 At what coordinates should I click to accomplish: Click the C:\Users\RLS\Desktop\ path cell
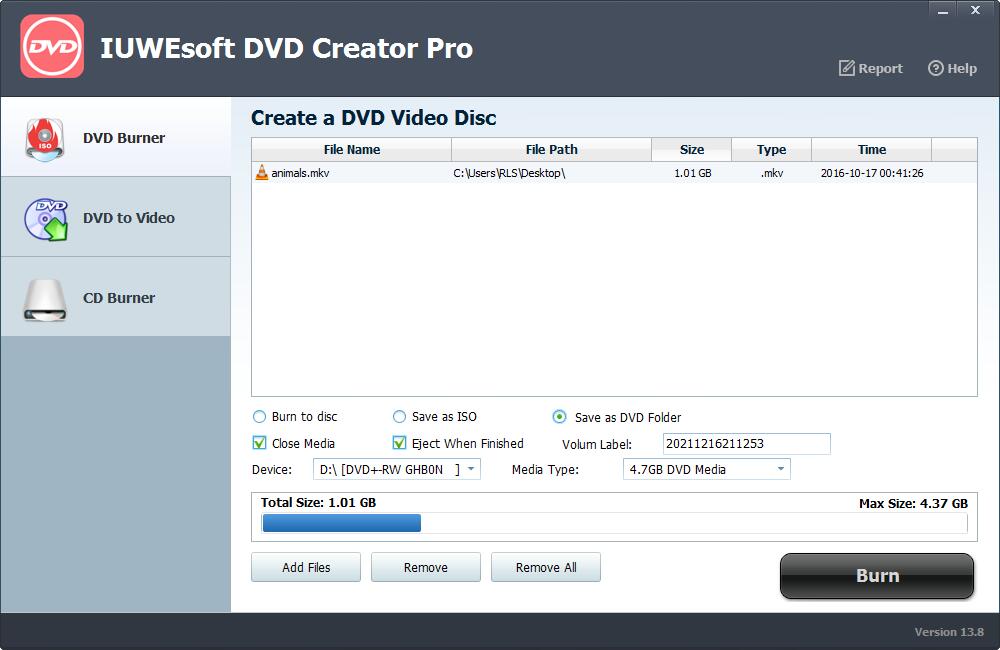[x=509, y=173]
